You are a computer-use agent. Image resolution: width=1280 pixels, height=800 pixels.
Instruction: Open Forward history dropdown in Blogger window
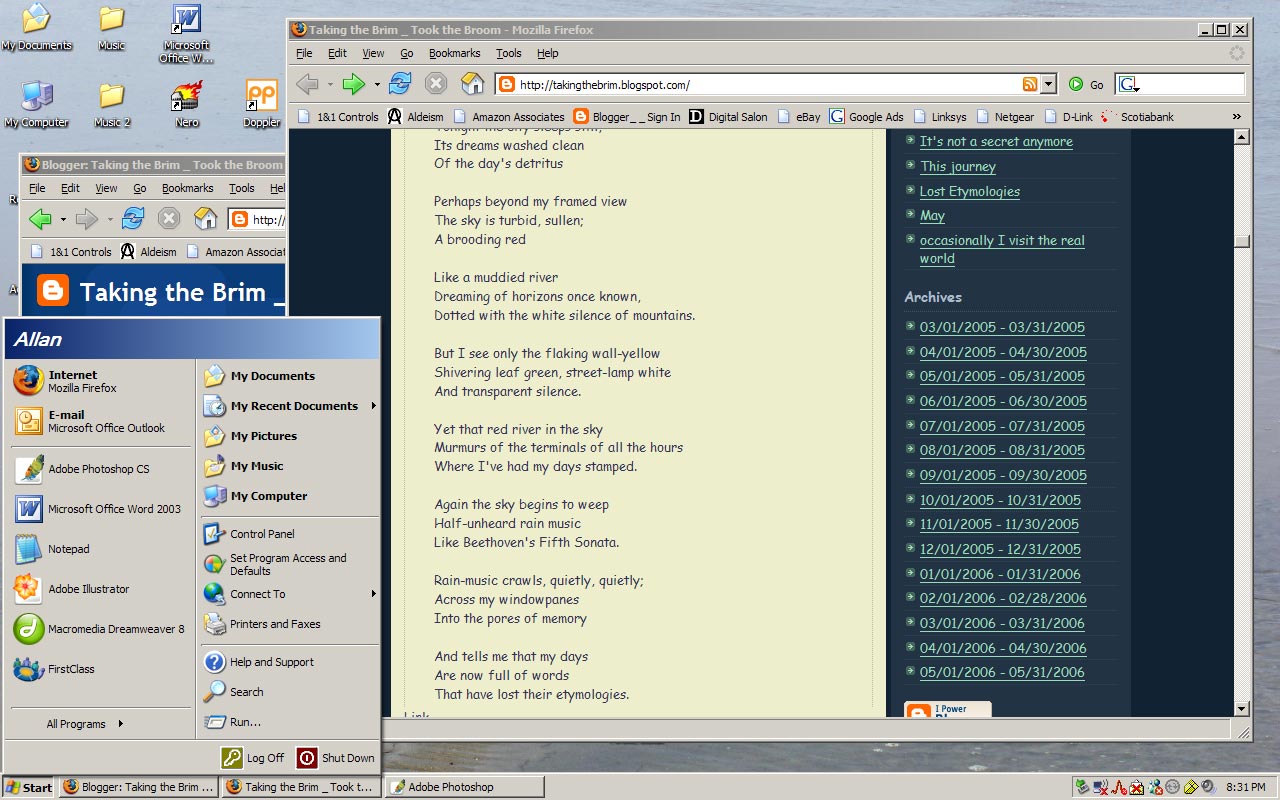110,219
